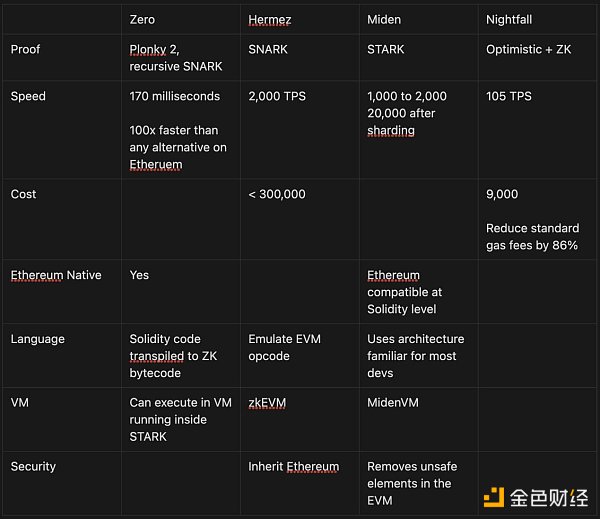Click the Ethereum Native row label

pos(56,275)
